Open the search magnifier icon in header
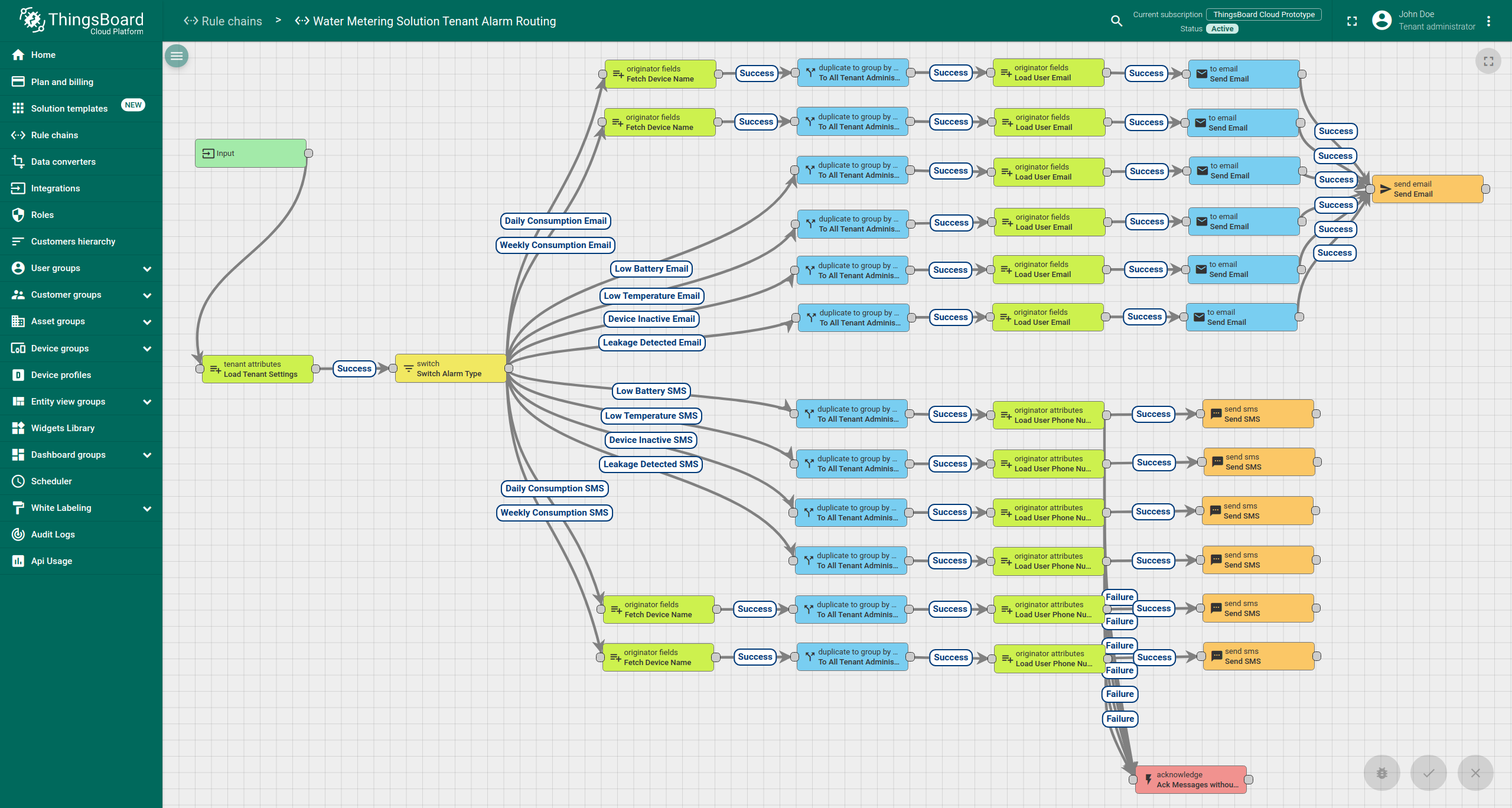This screenshot has height=808, width=1512. click(1116, 21)
